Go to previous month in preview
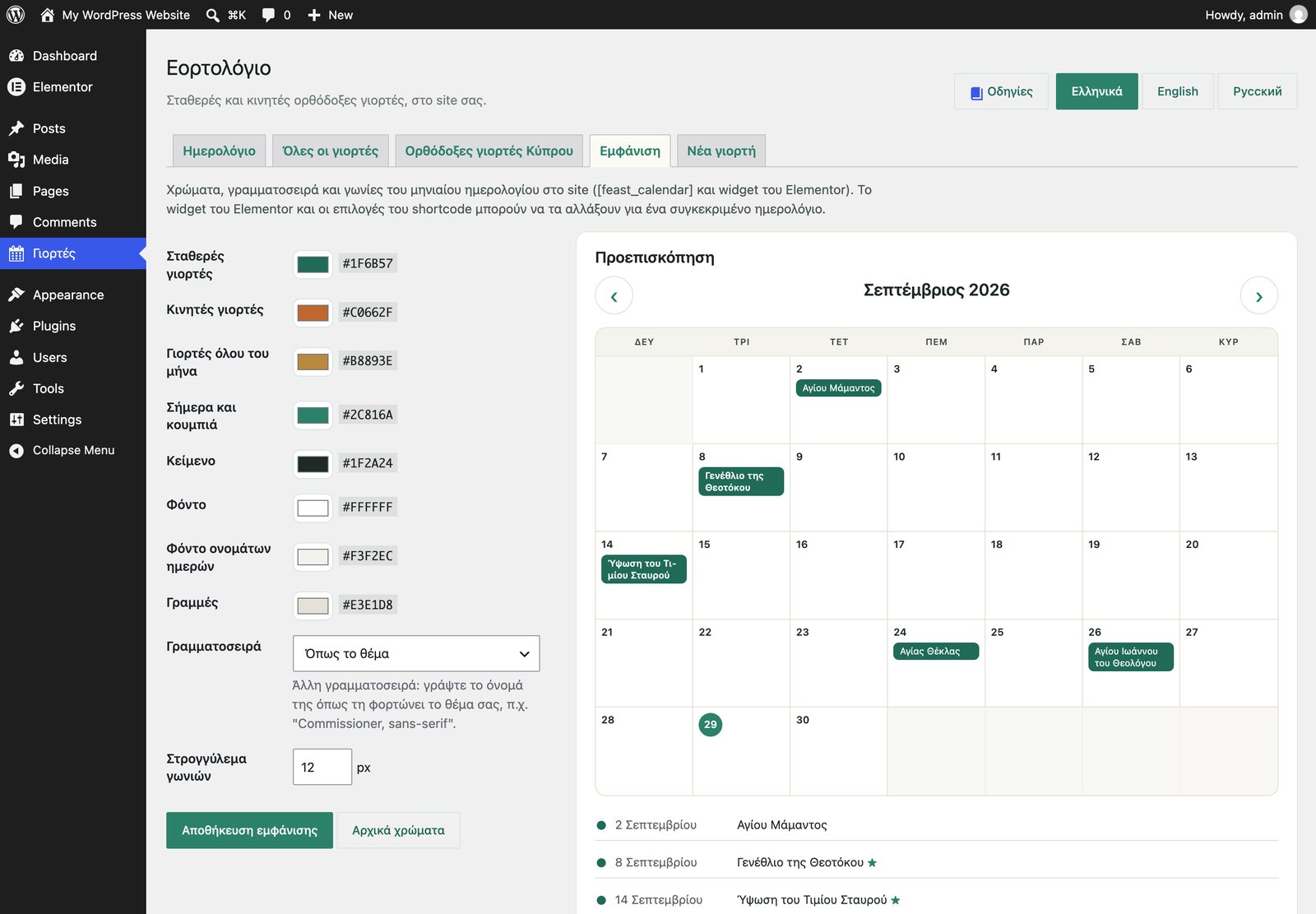Viewport: 1316px width, 914px height. [x=614, y=295]
